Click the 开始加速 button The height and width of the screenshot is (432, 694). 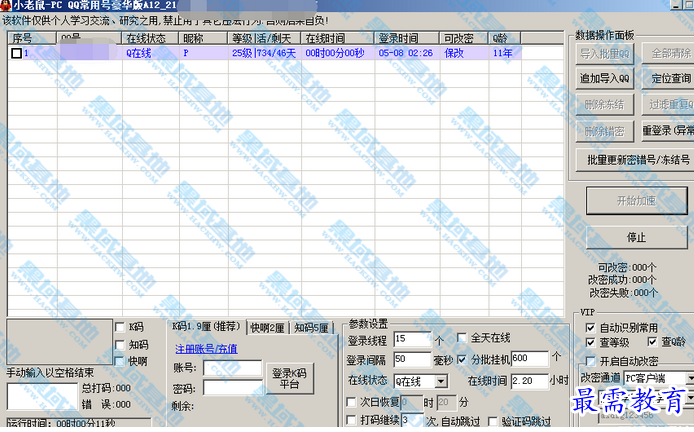coord(636,201)
